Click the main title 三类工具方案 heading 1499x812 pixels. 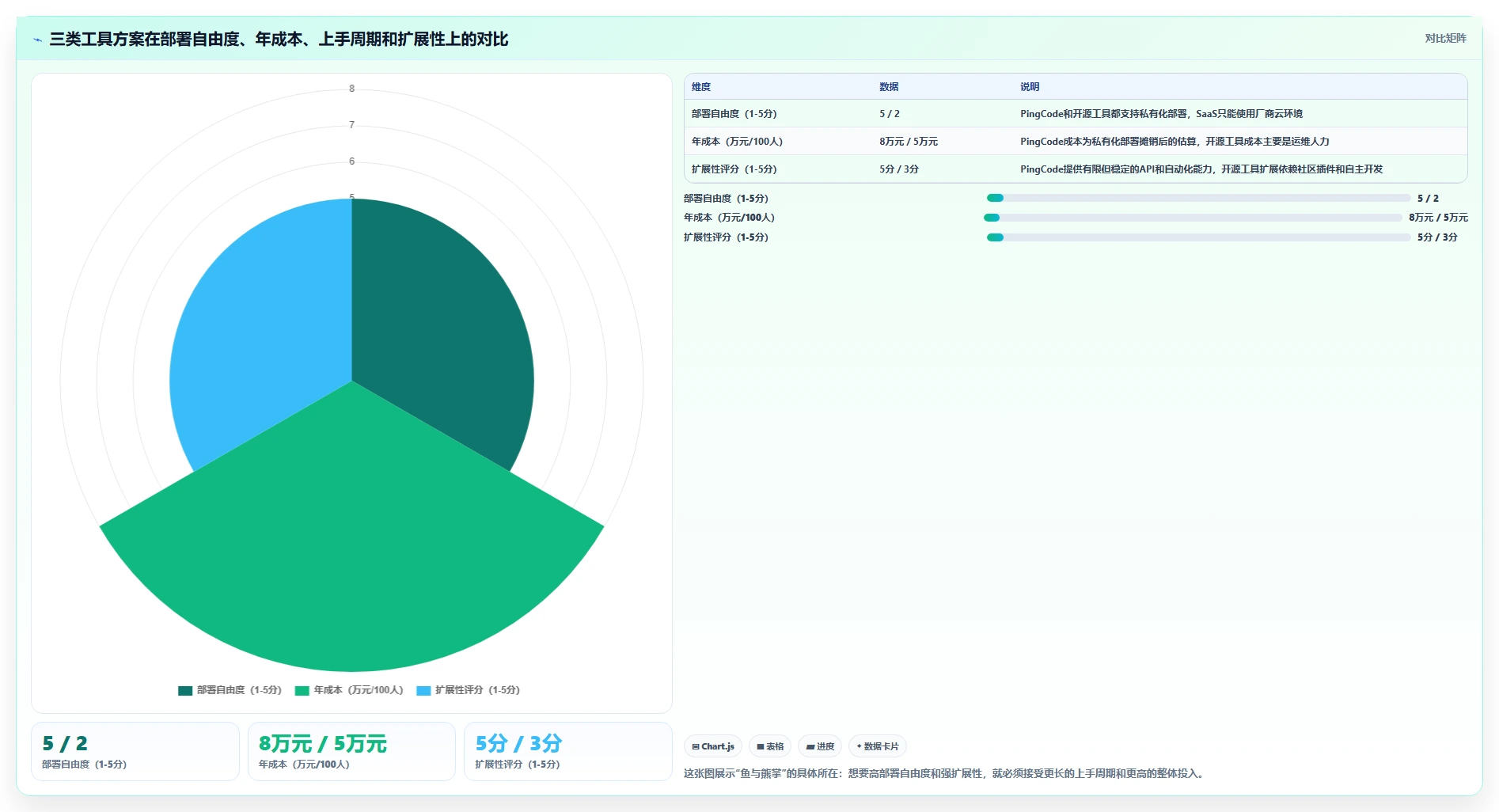279,39
